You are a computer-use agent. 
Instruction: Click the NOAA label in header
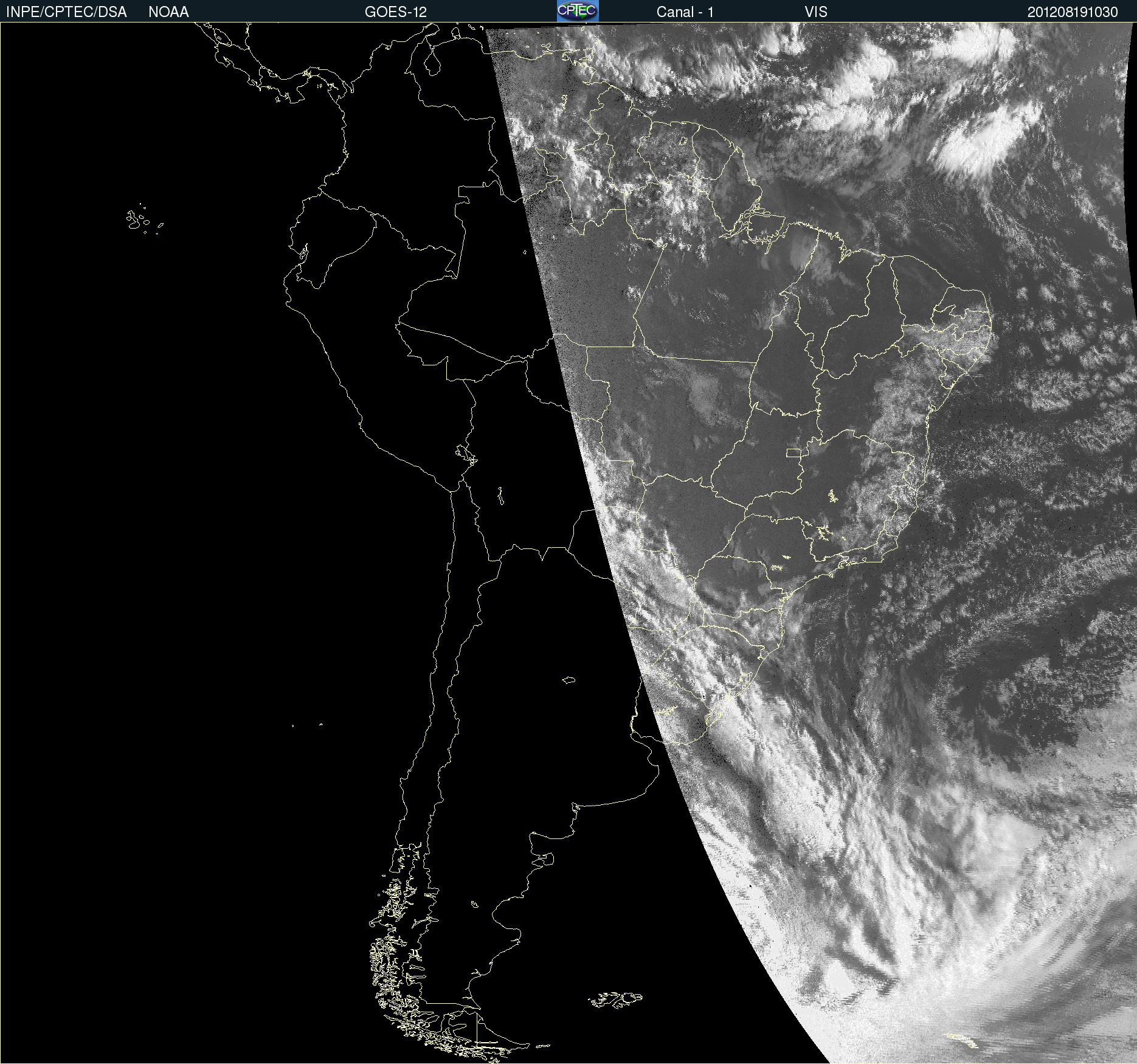(x=168, y=12)
